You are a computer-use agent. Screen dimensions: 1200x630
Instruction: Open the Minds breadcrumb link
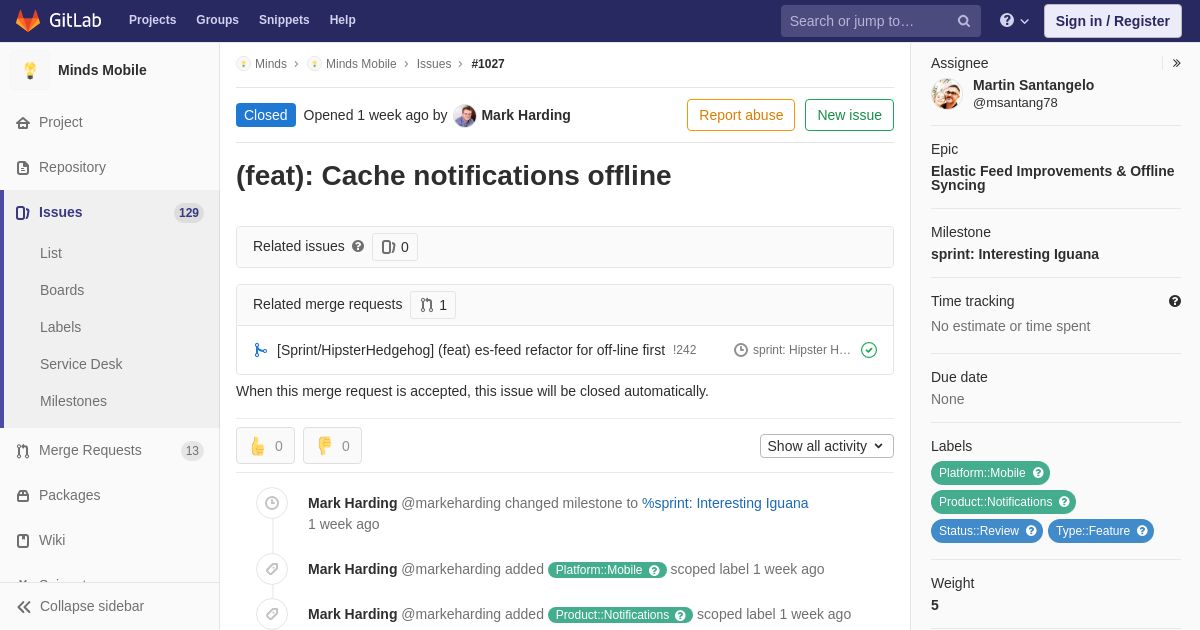(271, 64)
